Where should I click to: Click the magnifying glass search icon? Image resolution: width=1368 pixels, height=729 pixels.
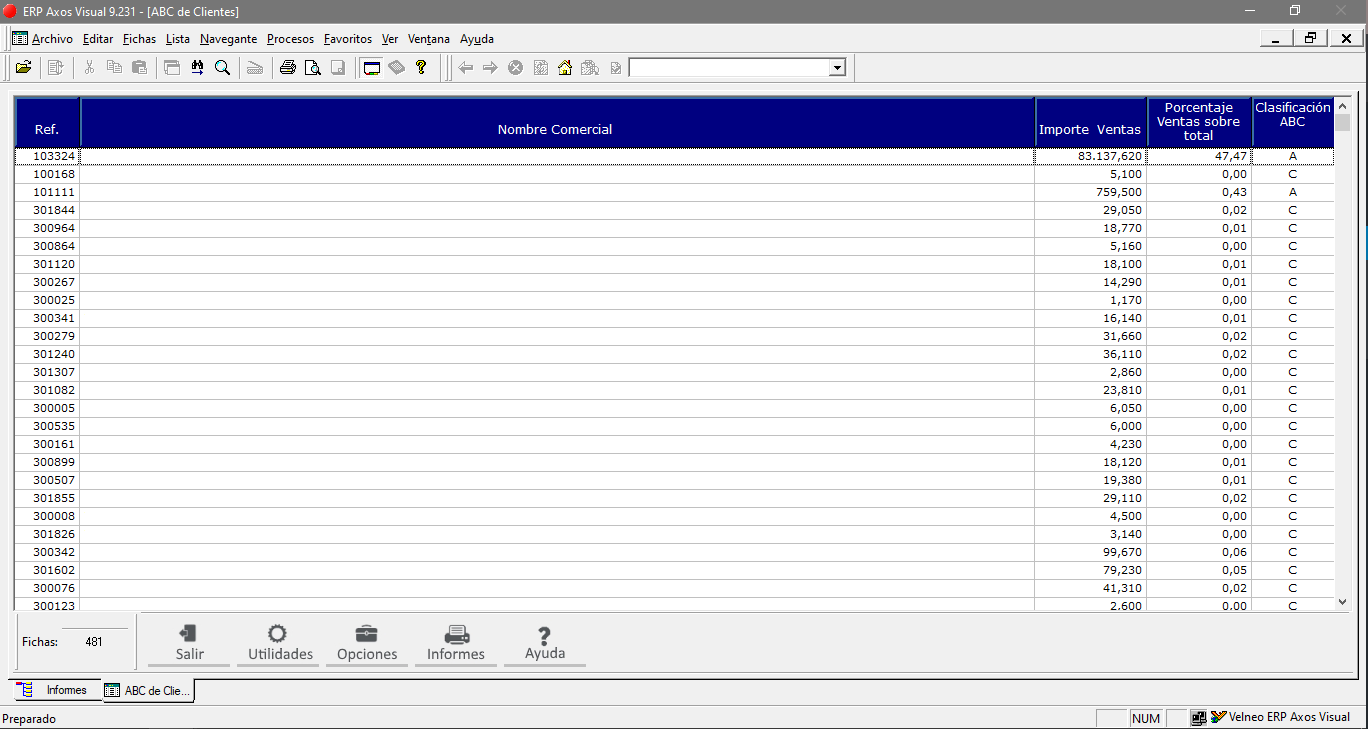222,68
